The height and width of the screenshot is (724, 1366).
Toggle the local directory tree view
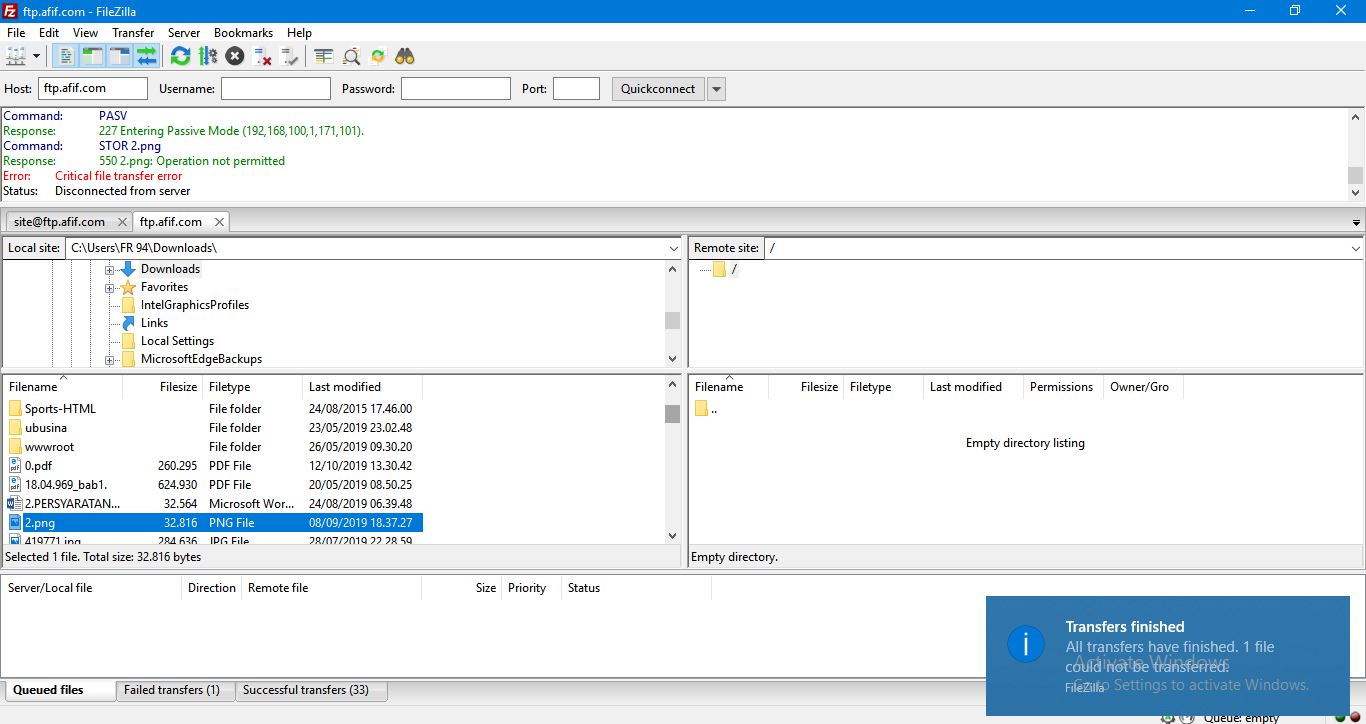click(x=93, y=56)
